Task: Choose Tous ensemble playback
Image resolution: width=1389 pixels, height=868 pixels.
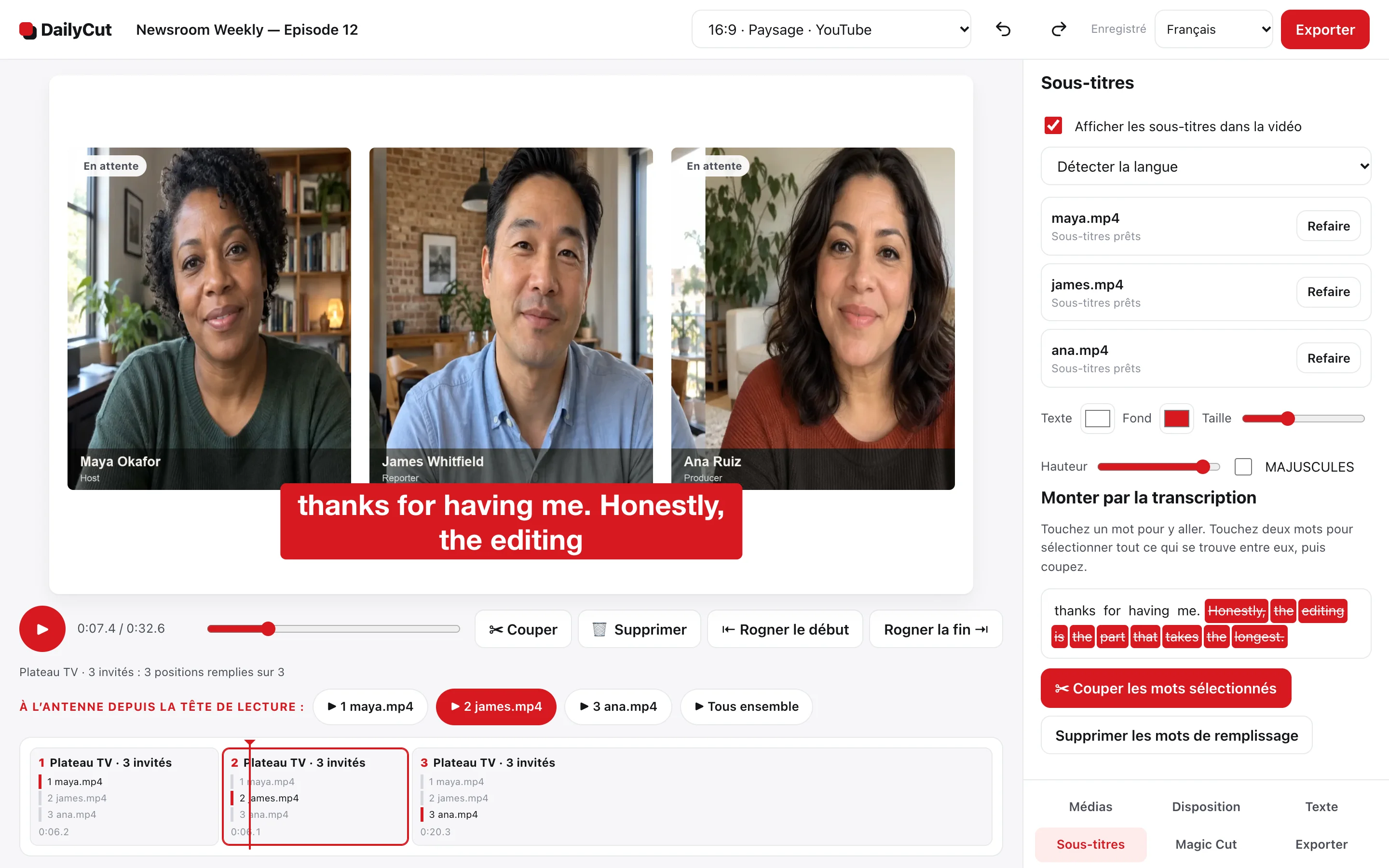Action: pos(746,706)
